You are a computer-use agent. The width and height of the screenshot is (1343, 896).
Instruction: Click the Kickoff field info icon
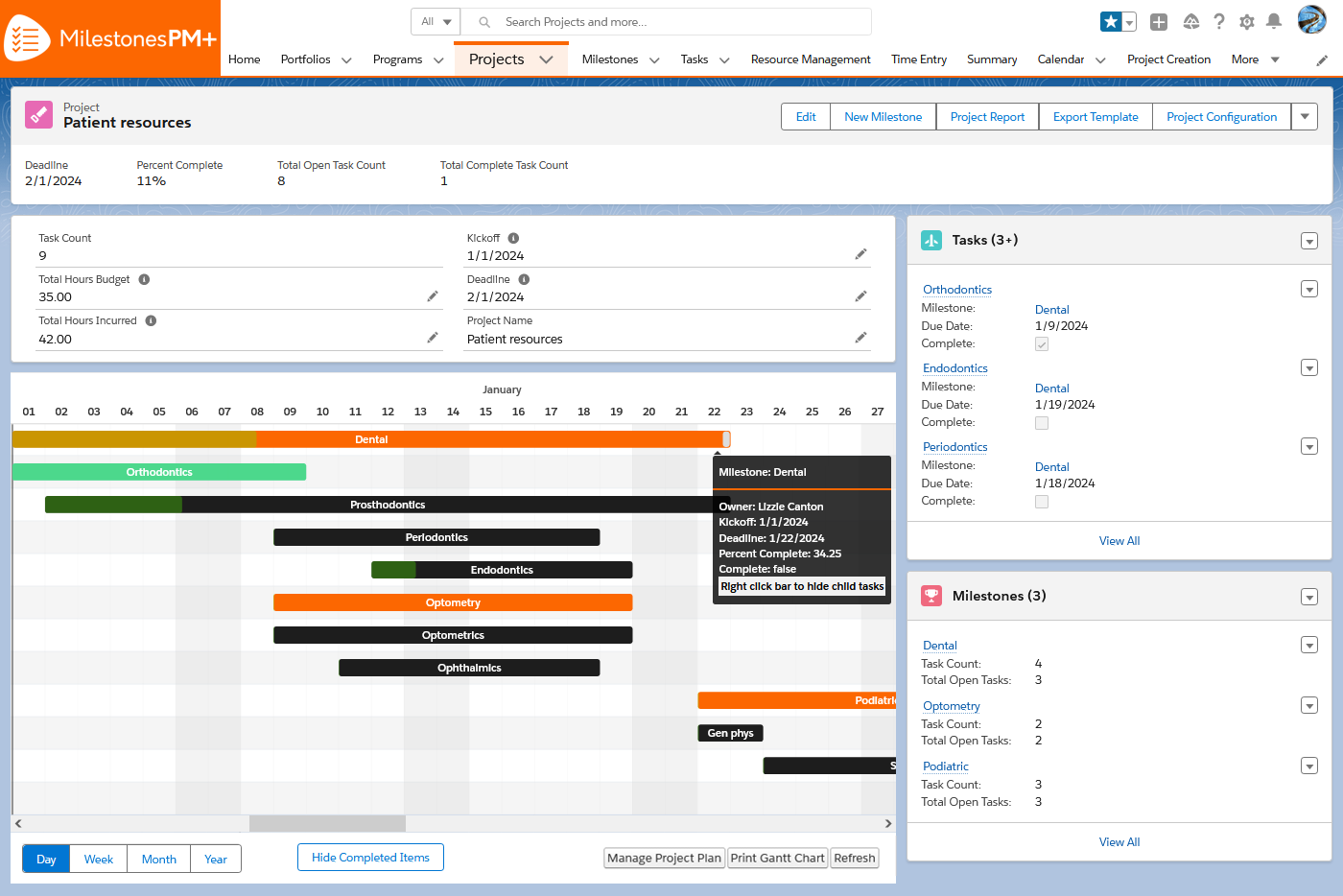pos(513,237)
